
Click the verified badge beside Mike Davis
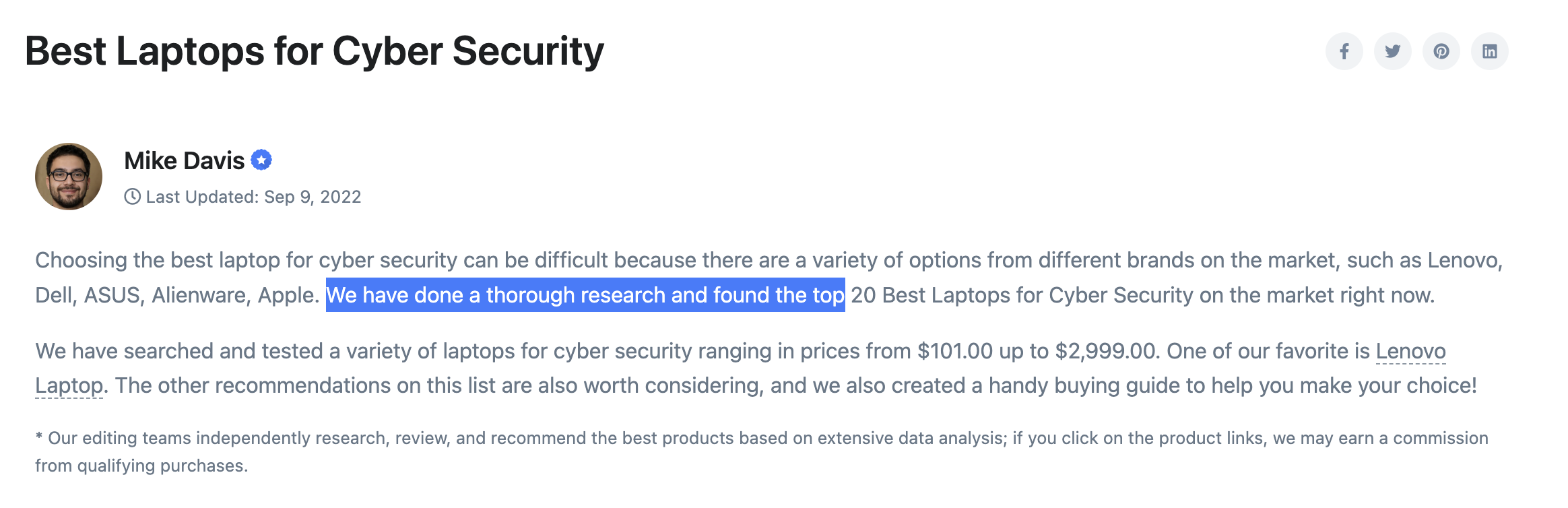[261, 160]
